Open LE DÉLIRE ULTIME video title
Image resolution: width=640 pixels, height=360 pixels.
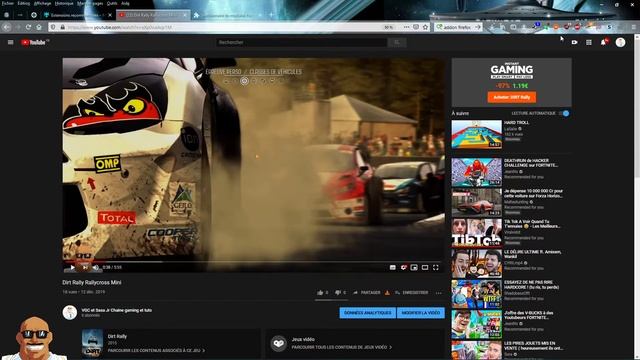coord(532,254)
